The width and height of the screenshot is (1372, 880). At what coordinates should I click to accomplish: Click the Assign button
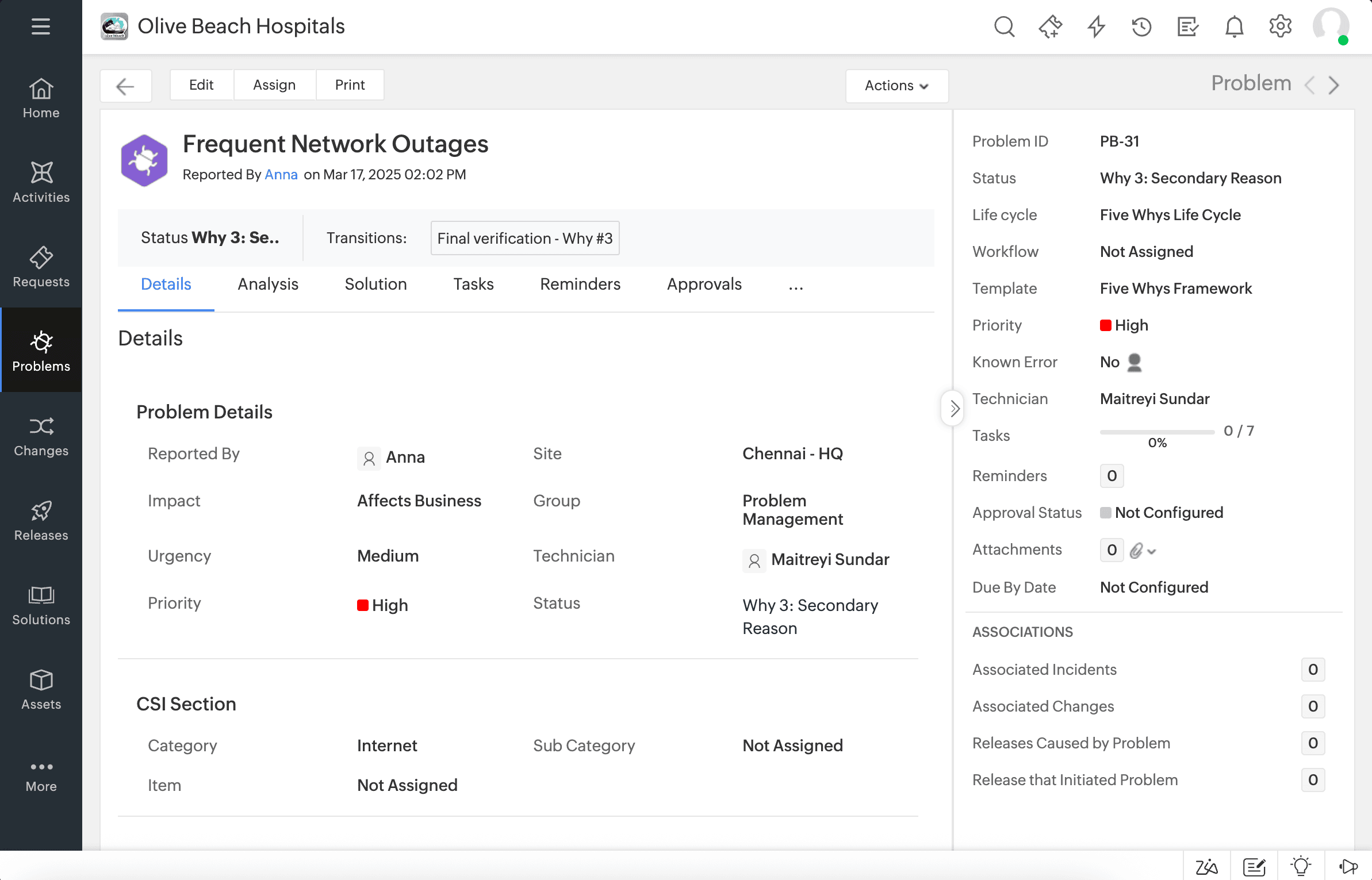[274, 84]
